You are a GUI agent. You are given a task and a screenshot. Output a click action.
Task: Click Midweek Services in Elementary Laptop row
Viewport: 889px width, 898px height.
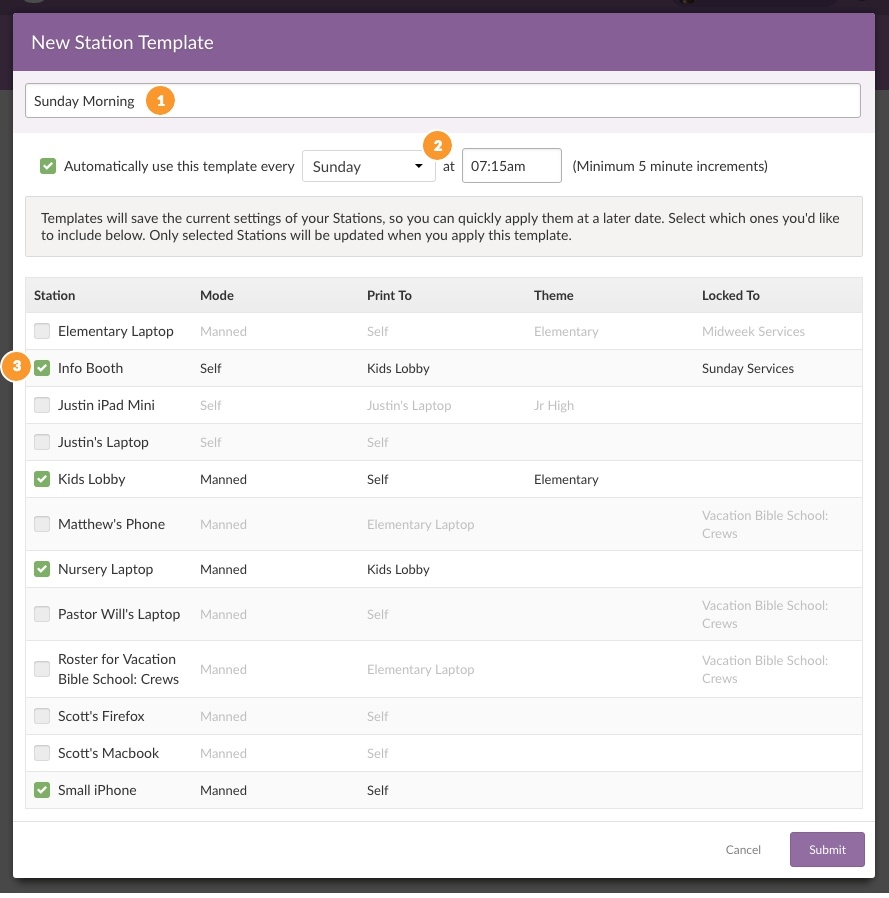pyautogui.click(x=753, y=331)
